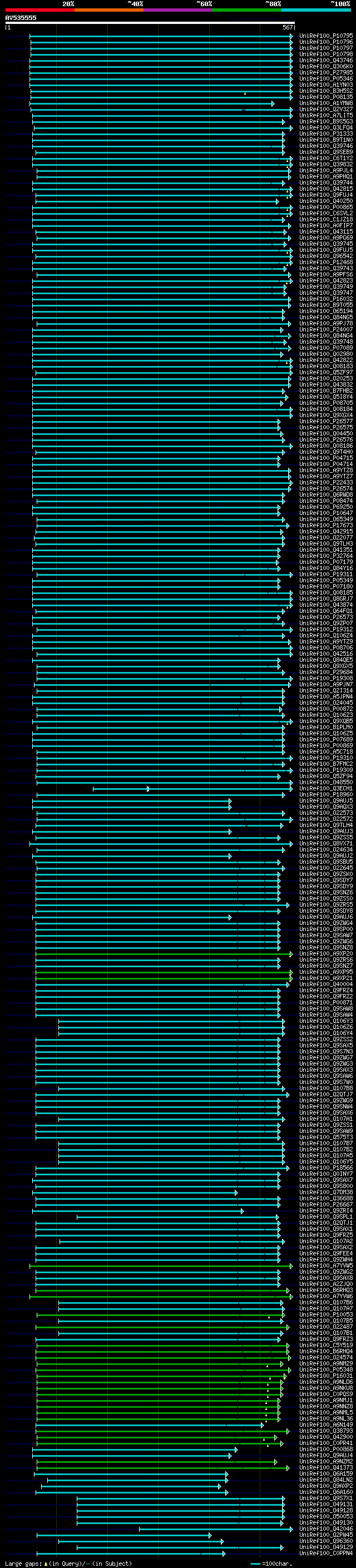Select the UniRef100_Q8VX71 label
The image size is (356, 1568).
click(325, 844)
